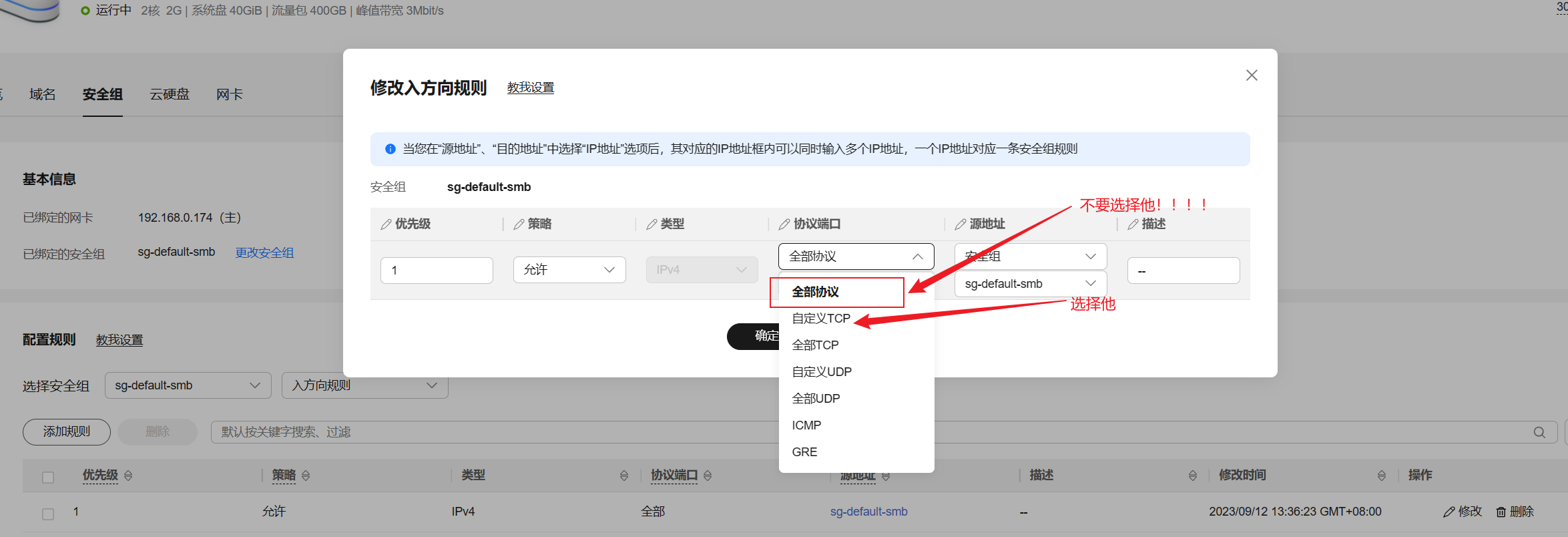Viewport: 1568px width, 537px height.
Task: Click the 添加规则 button
Action: [x=67, y=432]
